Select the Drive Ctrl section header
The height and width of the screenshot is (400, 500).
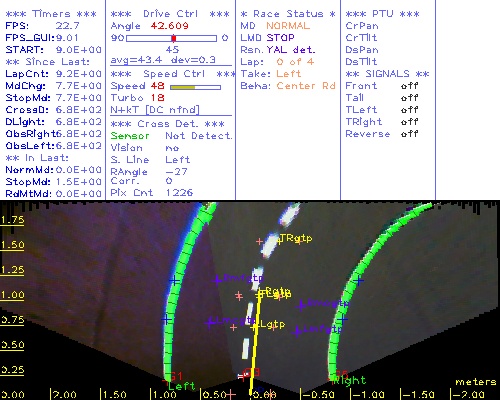coord(170,14)
